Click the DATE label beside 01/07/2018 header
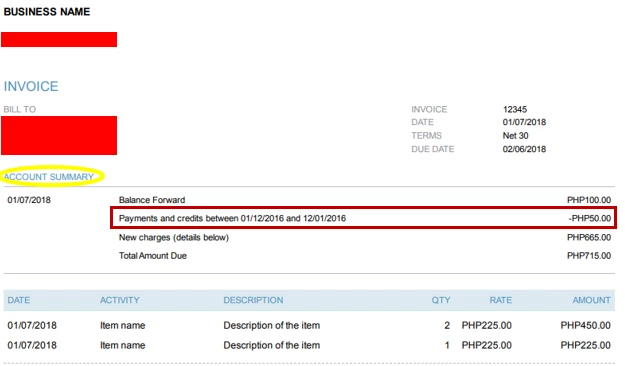 [423, 122]
